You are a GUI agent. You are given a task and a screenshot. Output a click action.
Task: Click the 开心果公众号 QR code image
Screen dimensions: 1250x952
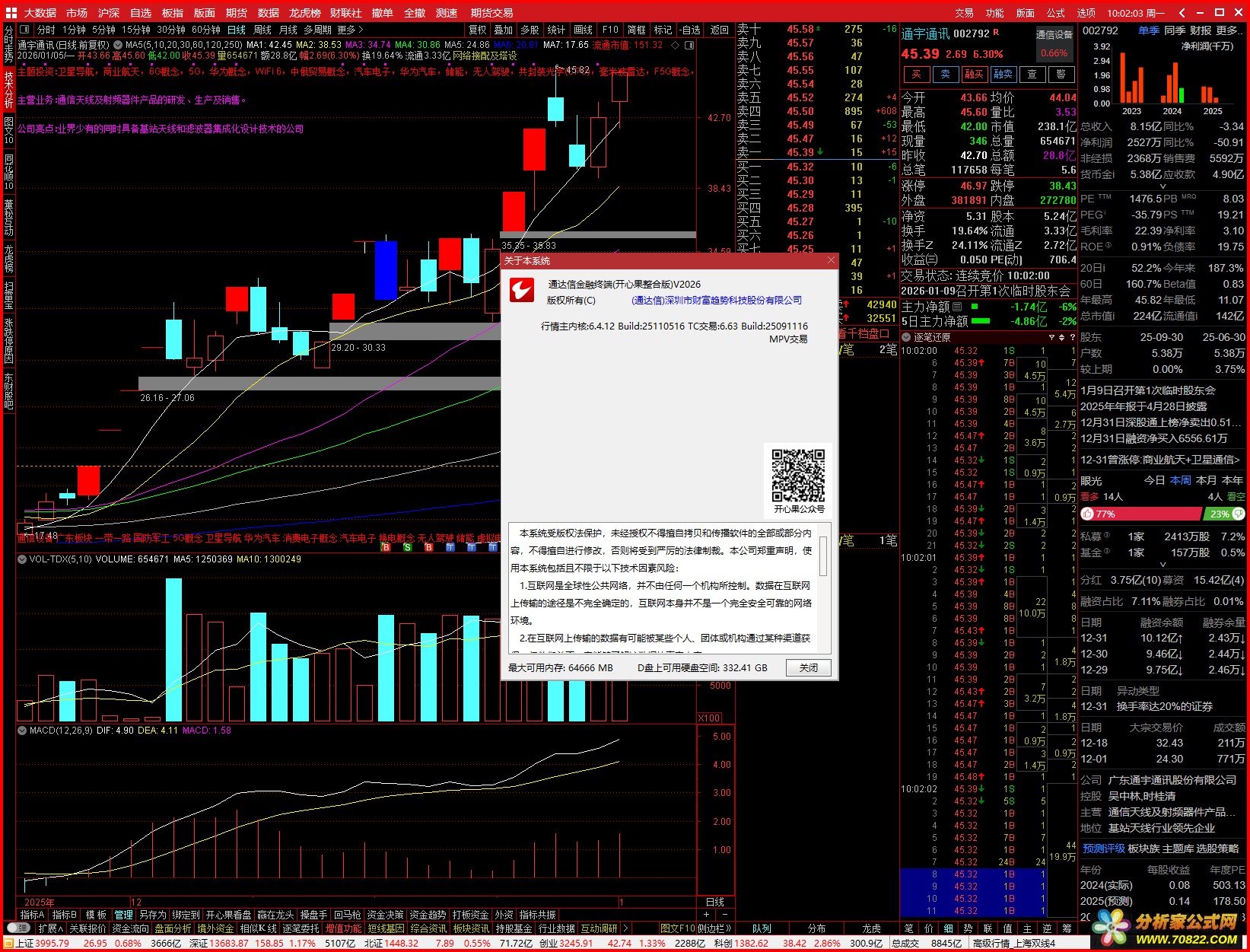pos(798,474)
